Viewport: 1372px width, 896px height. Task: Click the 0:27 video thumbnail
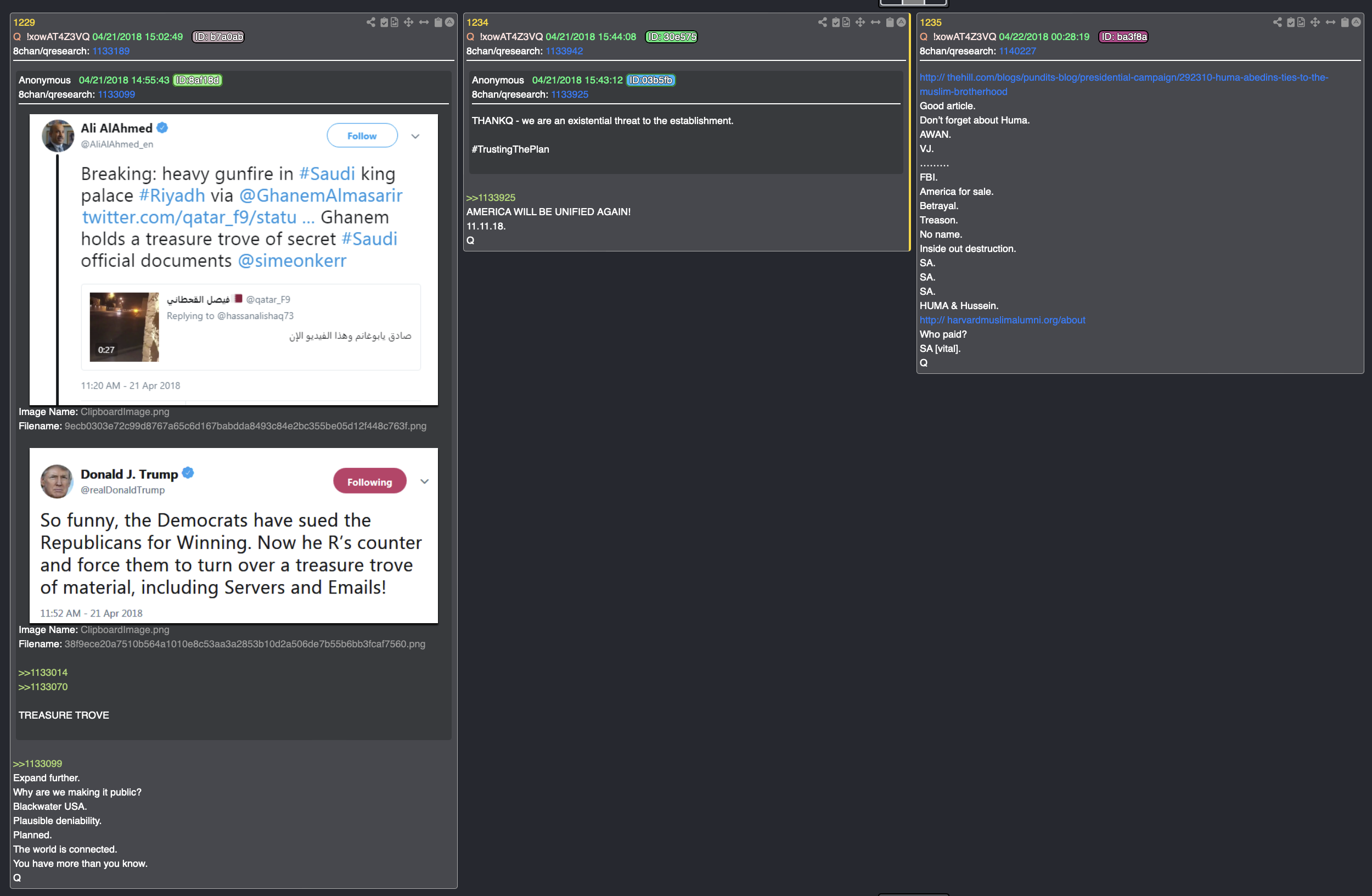(x=124, y=327)
